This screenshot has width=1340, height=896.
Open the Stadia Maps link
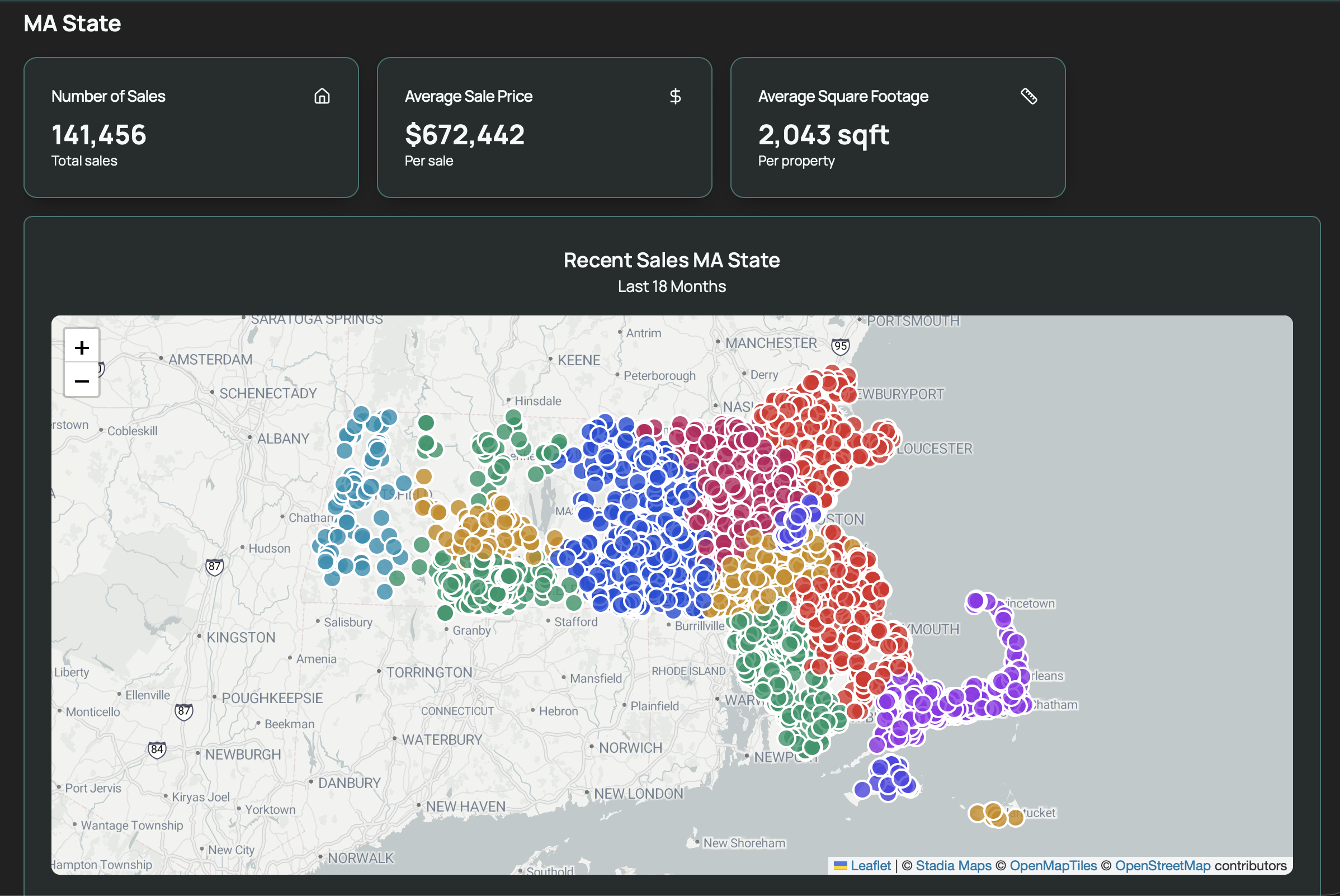953,866
